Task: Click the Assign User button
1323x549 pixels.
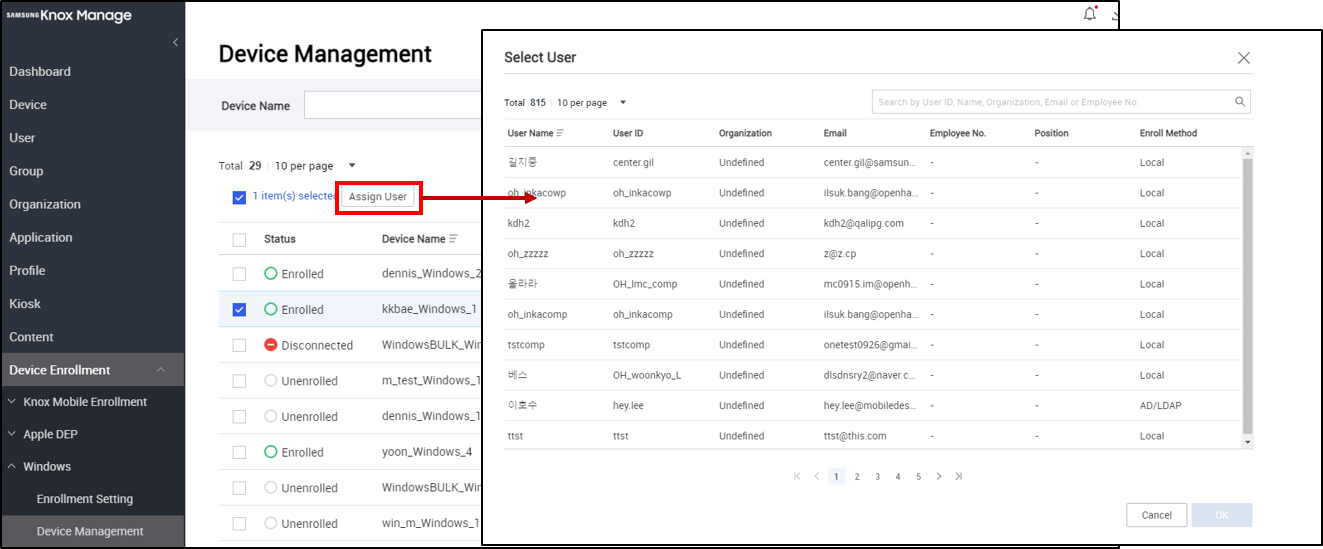Action: 378,197
